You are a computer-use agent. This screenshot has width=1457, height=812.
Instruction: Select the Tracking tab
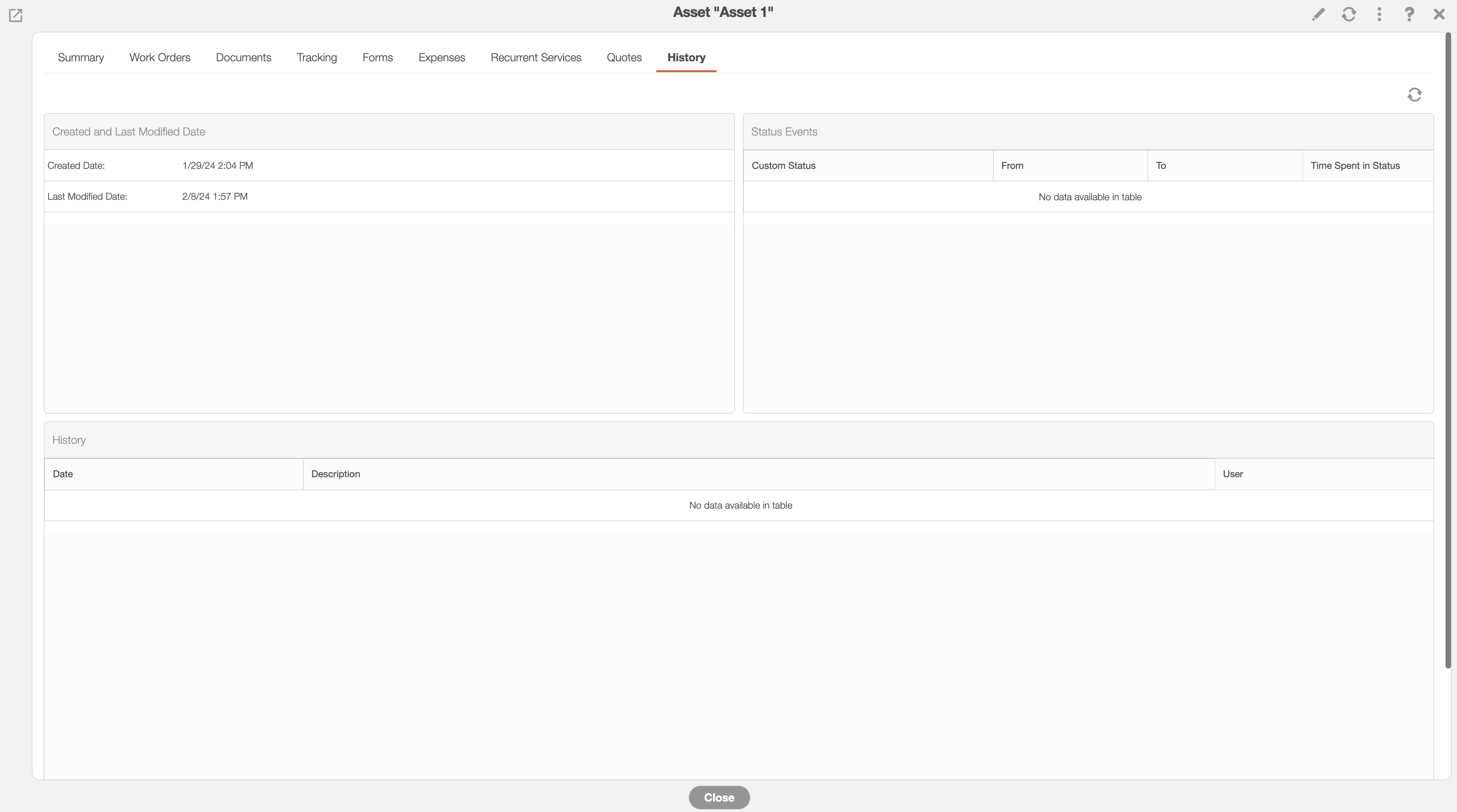pos(317,58)
